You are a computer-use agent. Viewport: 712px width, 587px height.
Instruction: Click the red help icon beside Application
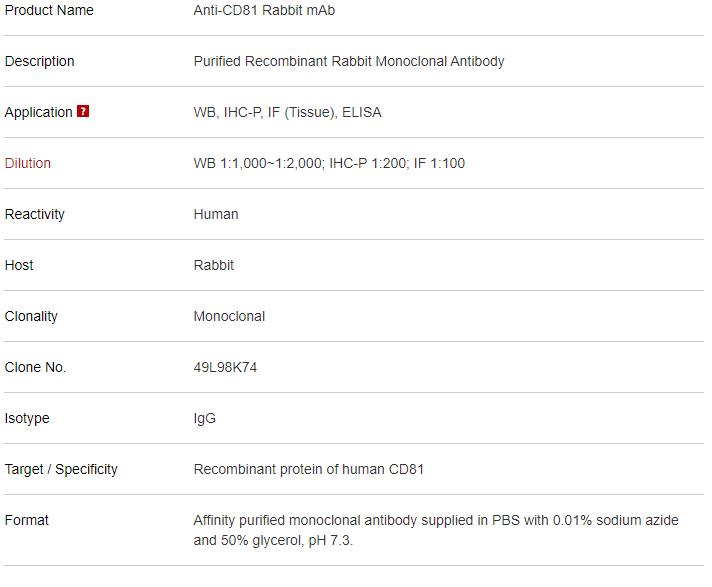pos(83,111)
